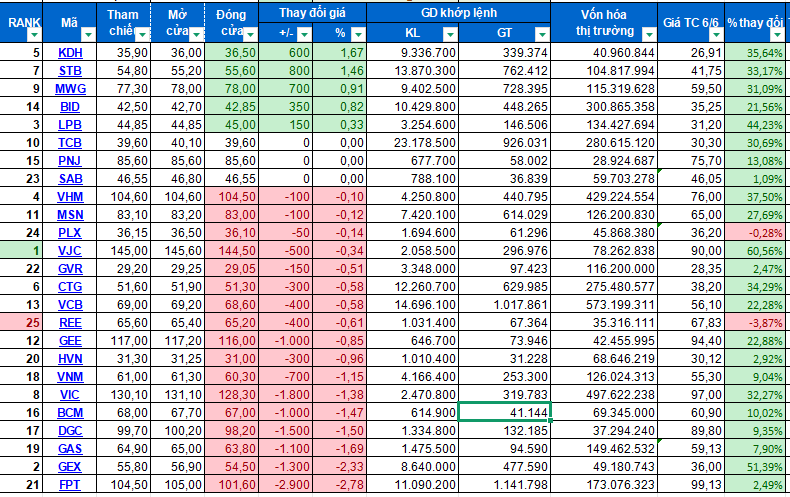Open the BID ticker link
Screen dimensions: 790x497
point(70,107)
